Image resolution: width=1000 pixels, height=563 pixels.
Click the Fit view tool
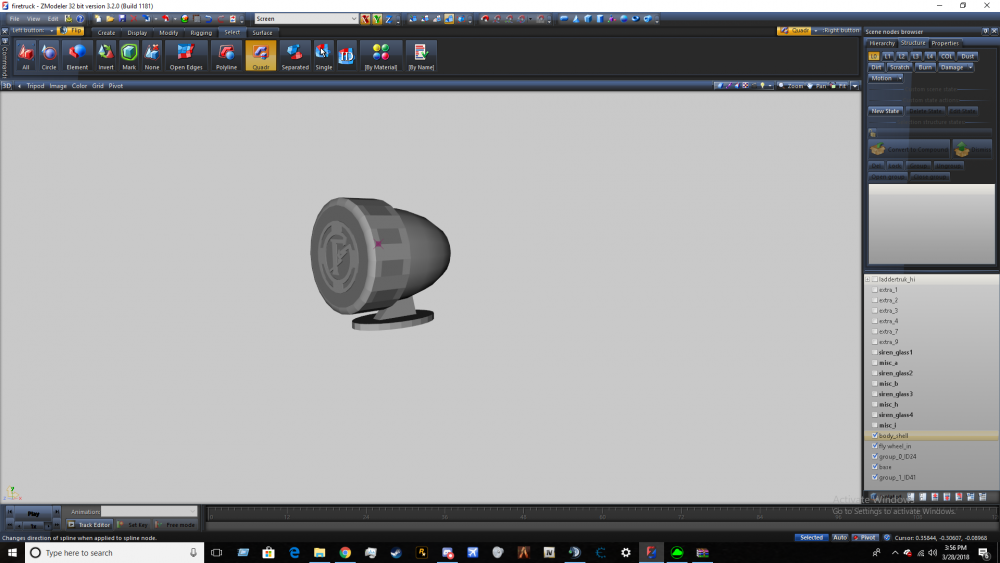point(839,85)
